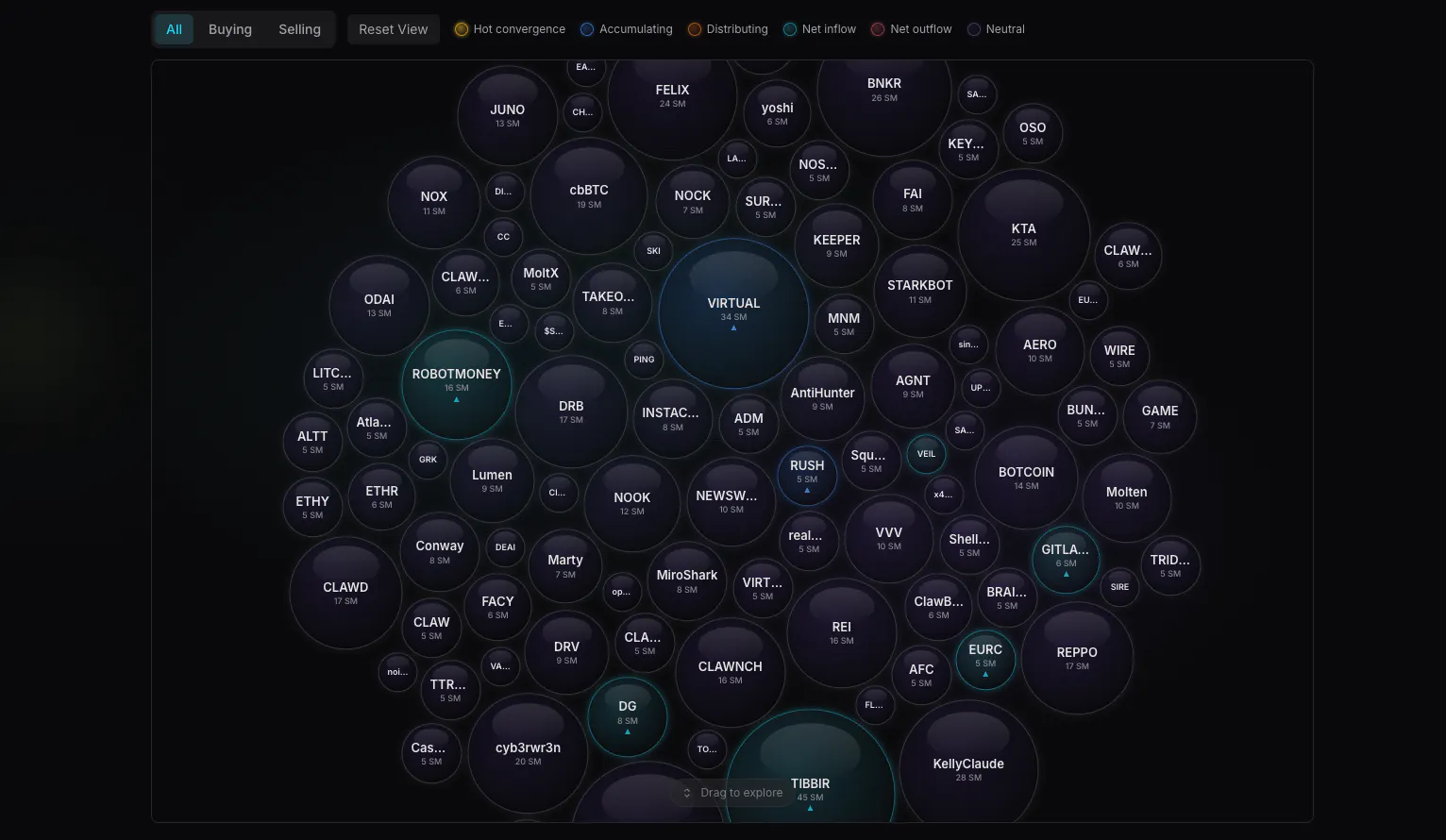Click the GITLA... inflow bubble
1446x840 pixels.
[x=1066, y=560]
